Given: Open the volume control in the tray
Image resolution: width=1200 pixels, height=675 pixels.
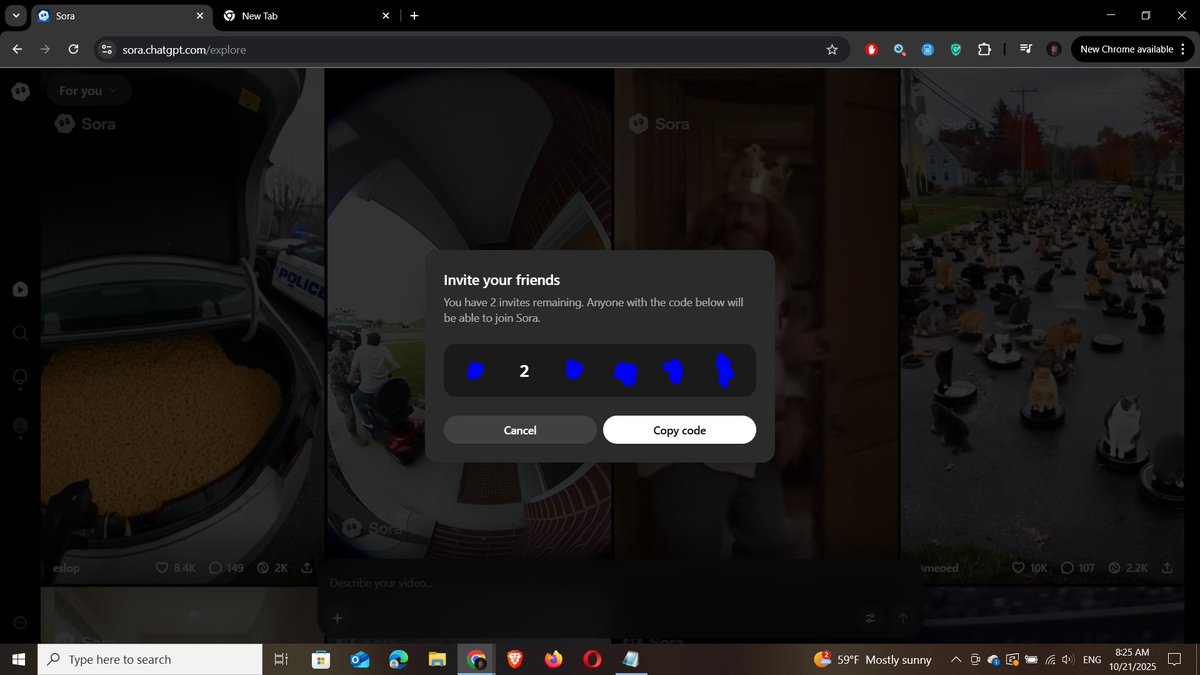Looking at the screenshot, I should coord(1068,659).
